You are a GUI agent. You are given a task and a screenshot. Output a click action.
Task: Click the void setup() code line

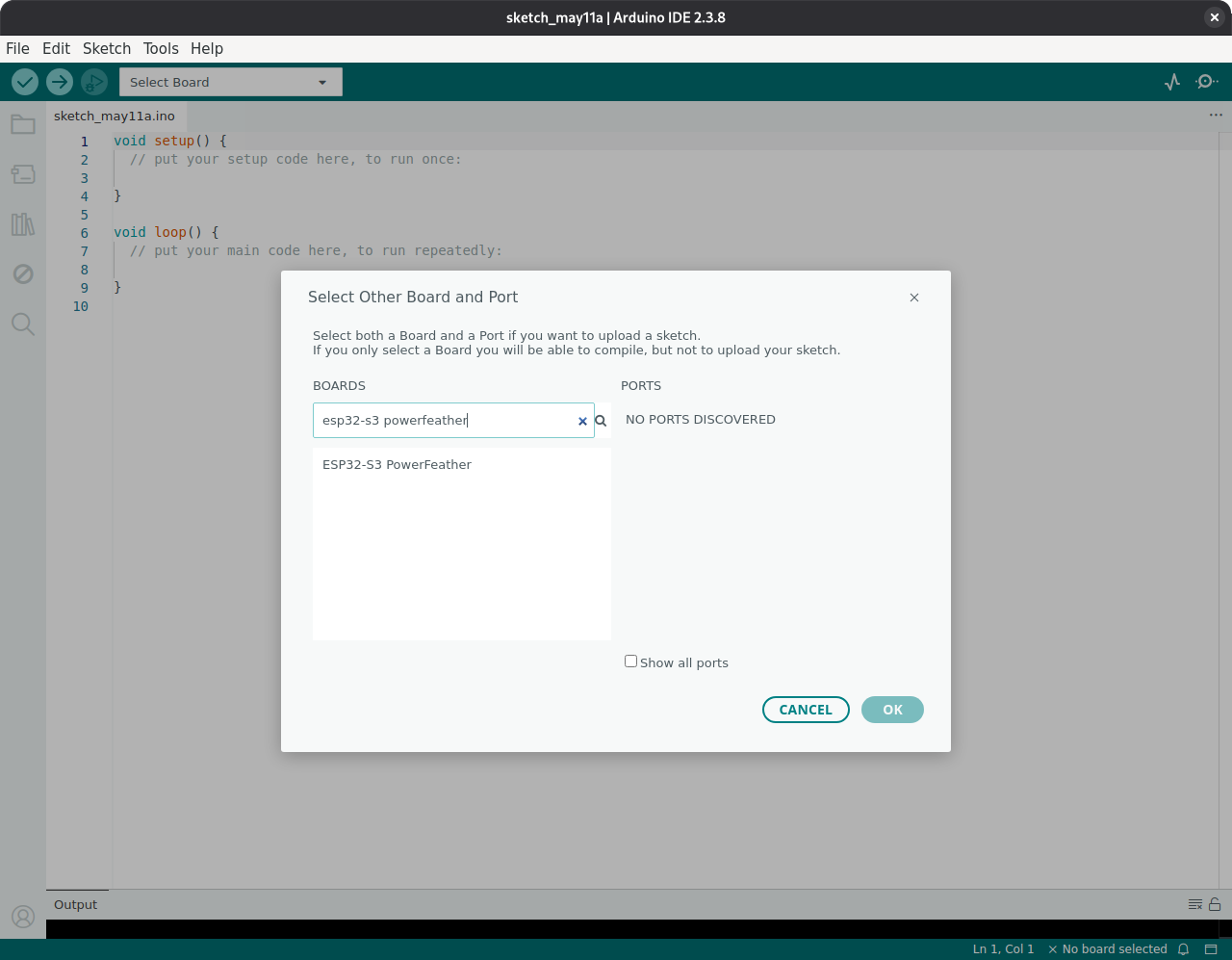[x=170, y=141]
